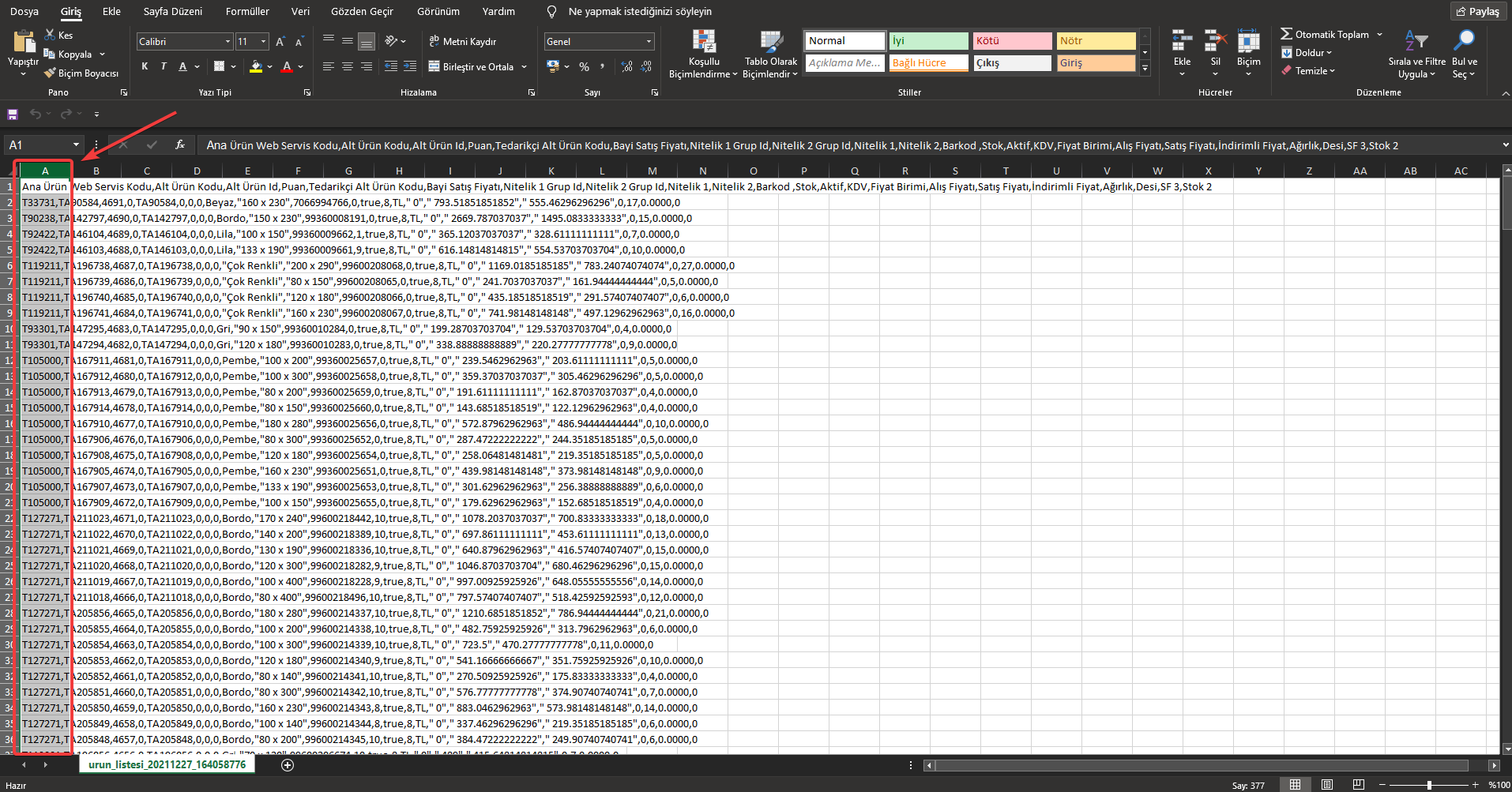Open Name Box A1 dropdown

coord(76,145)
